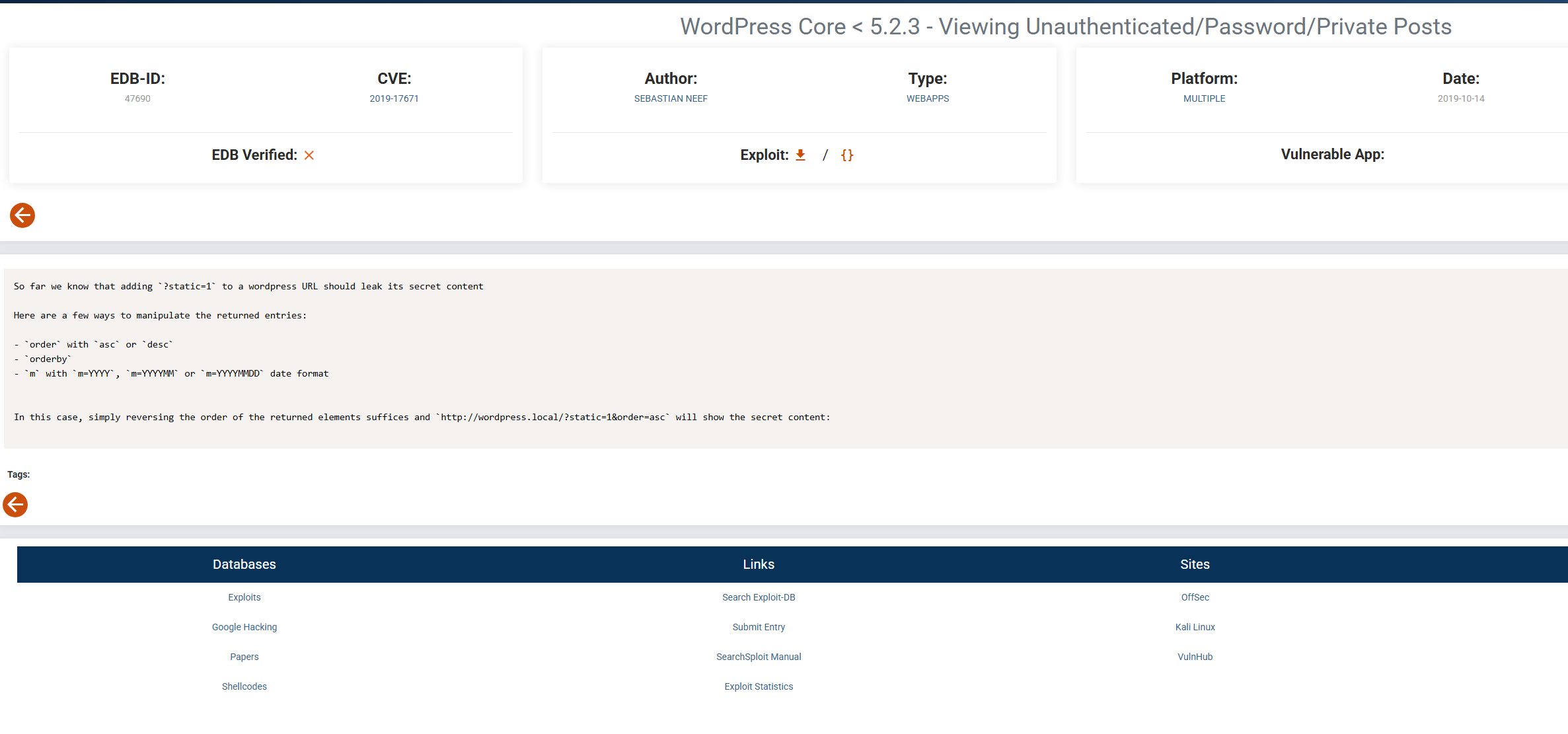Visit the Kali Linux site link
This screenshot has width=1568, height=734.
pyautogui.click(x=1195, y=627)
